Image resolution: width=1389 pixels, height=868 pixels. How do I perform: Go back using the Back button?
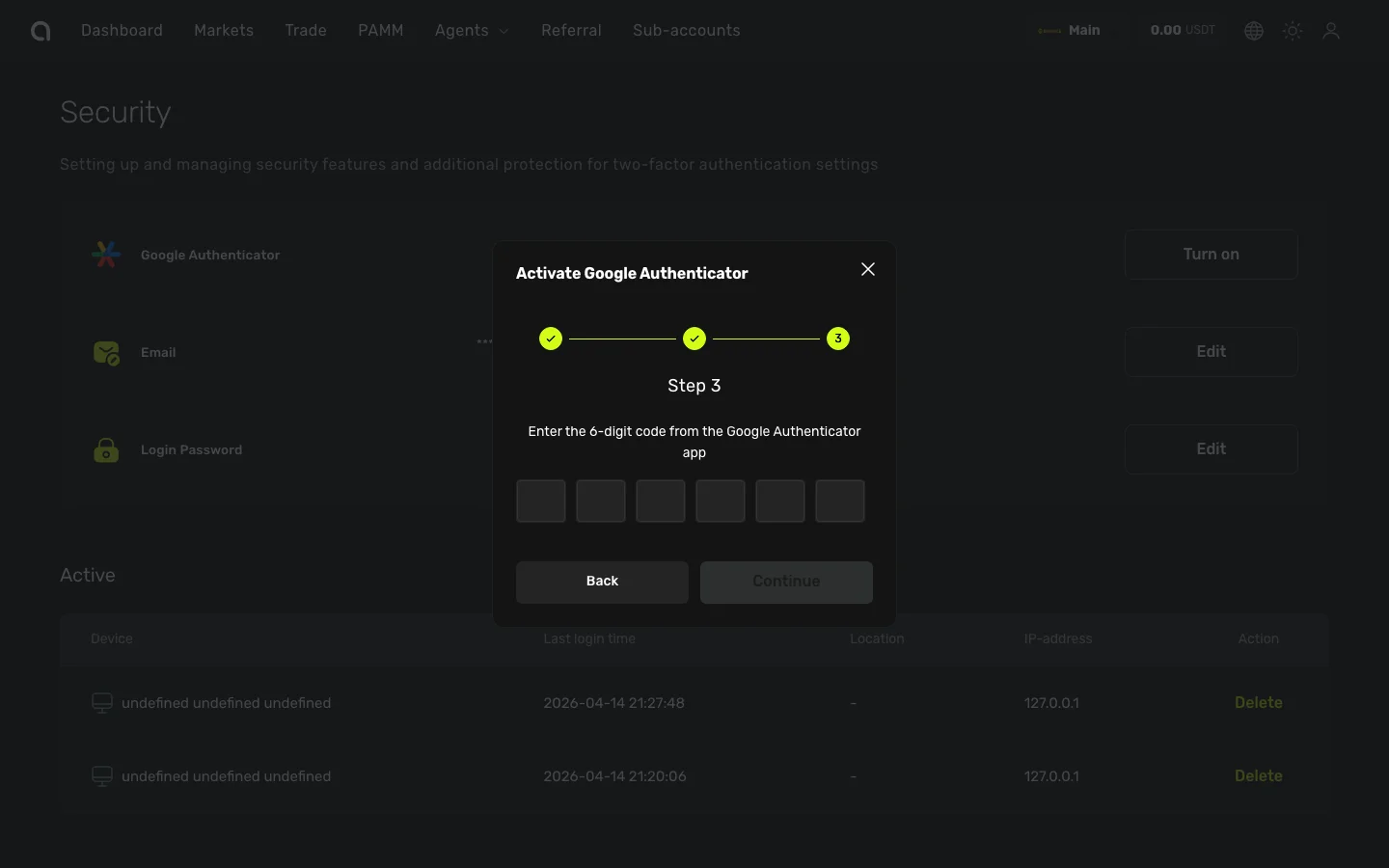pos(602,582)
